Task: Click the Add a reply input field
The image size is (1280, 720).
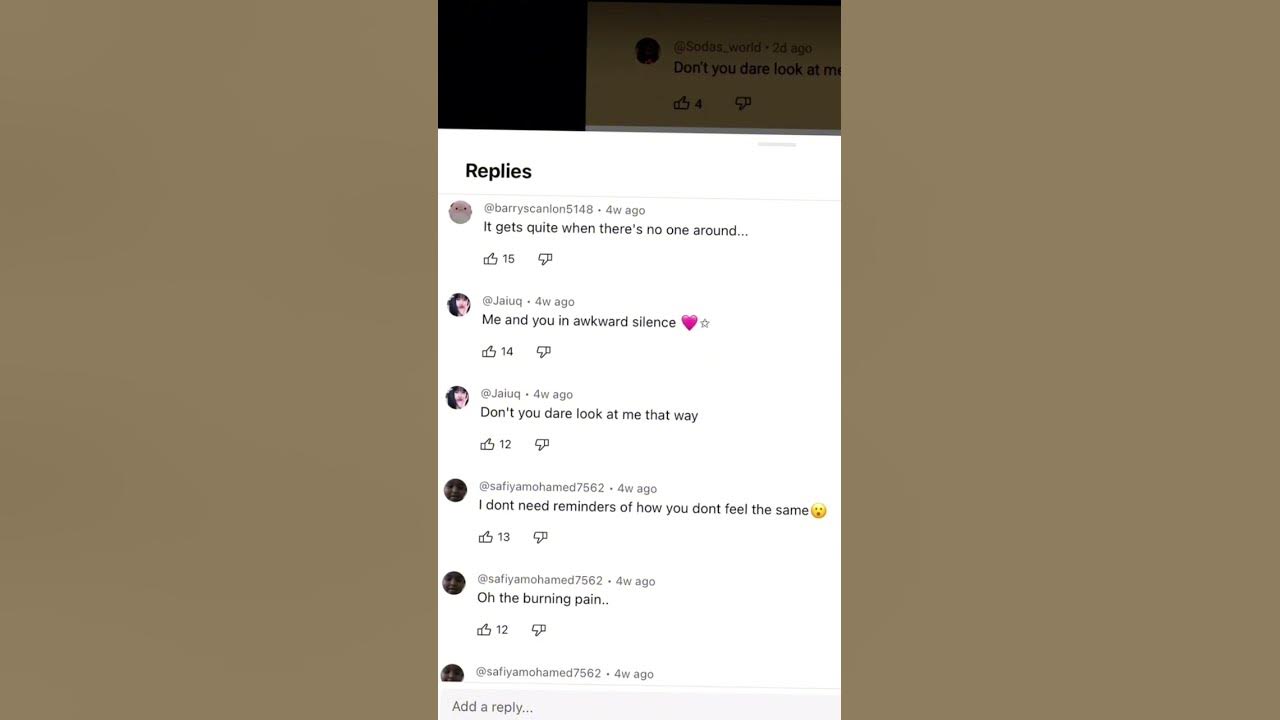Action: click(x=639, y=706)
